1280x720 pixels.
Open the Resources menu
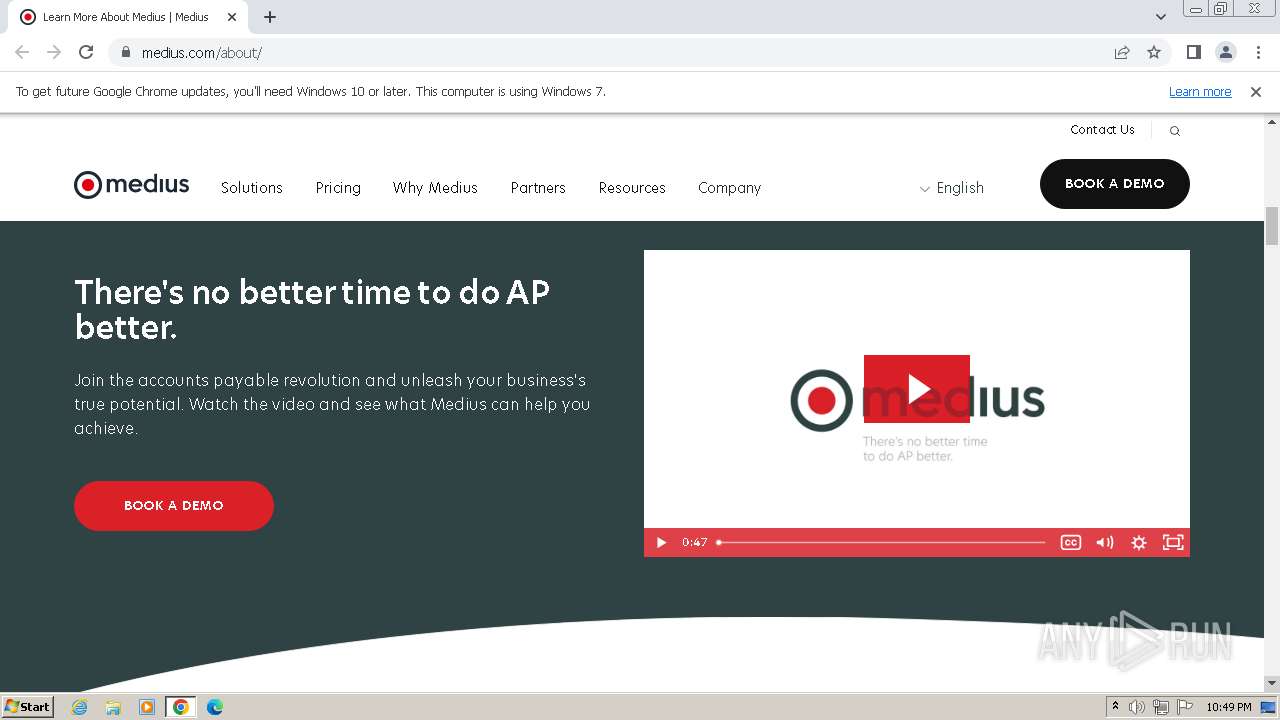(x=632, y=188)
